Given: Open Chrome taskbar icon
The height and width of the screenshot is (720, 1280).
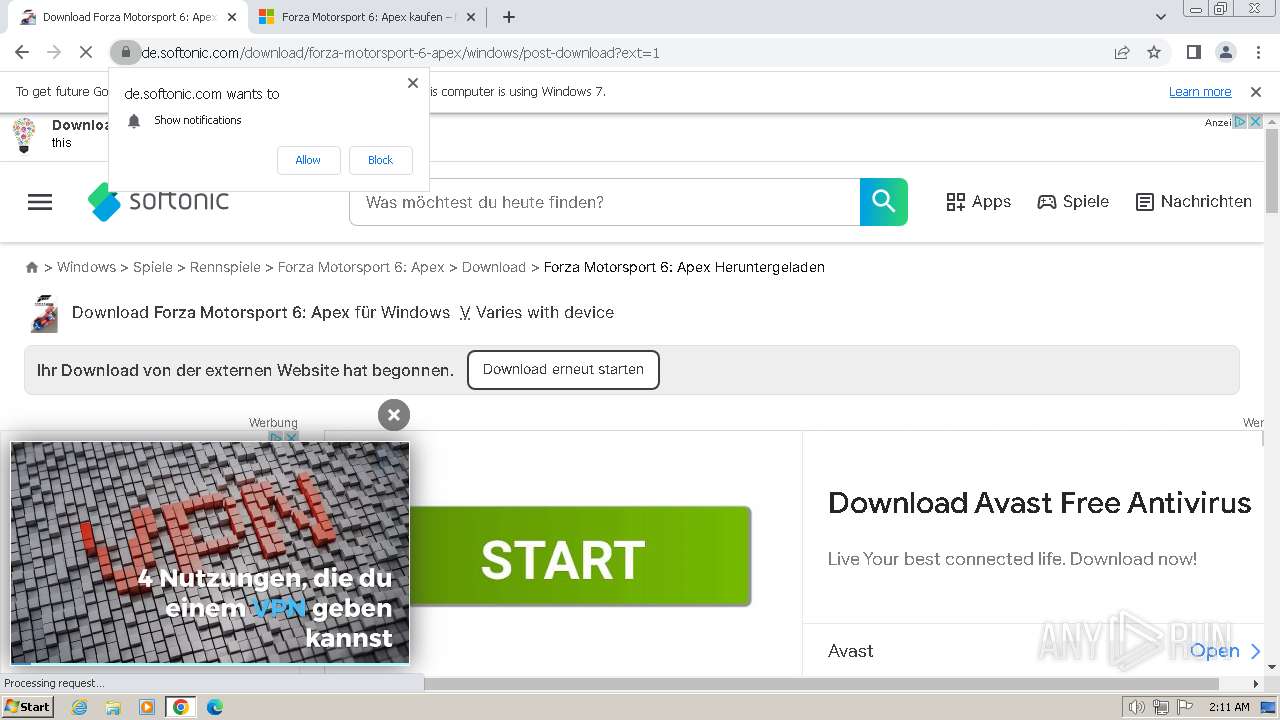Looking at the screenshot, I should click(181, 707).
